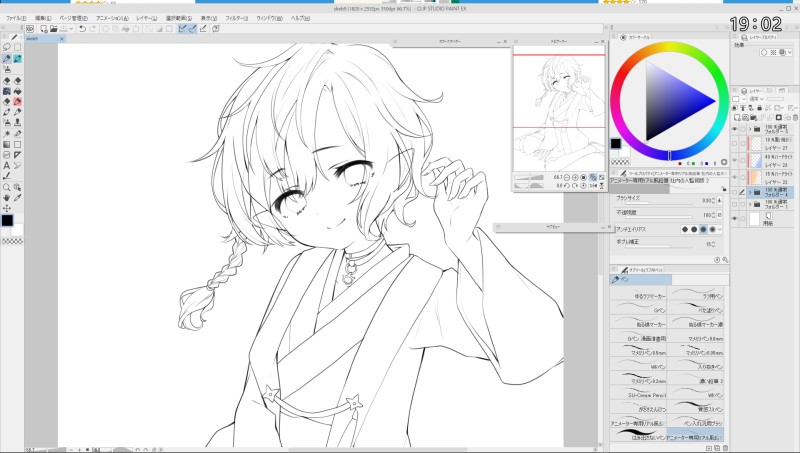Screen dimensions: 800x453
Task: Select the Lasso selection tool
Action: tap(7, 47)
